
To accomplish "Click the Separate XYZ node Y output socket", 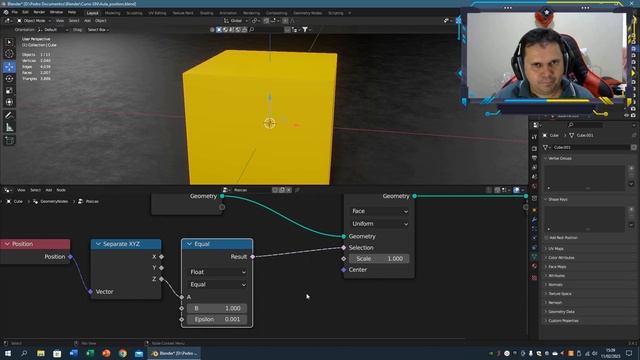I will 162,268.
